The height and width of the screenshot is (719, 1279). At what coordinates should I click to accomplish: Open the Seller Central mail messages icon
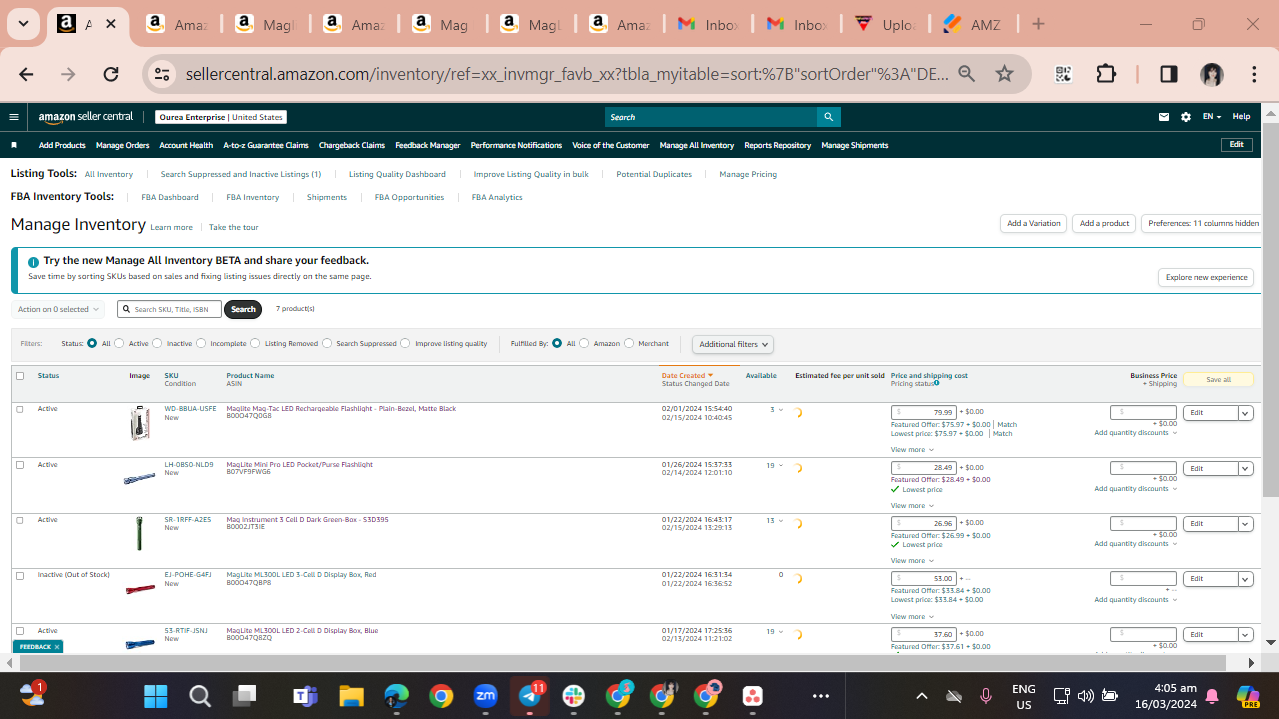click(x=1164, y=117)
